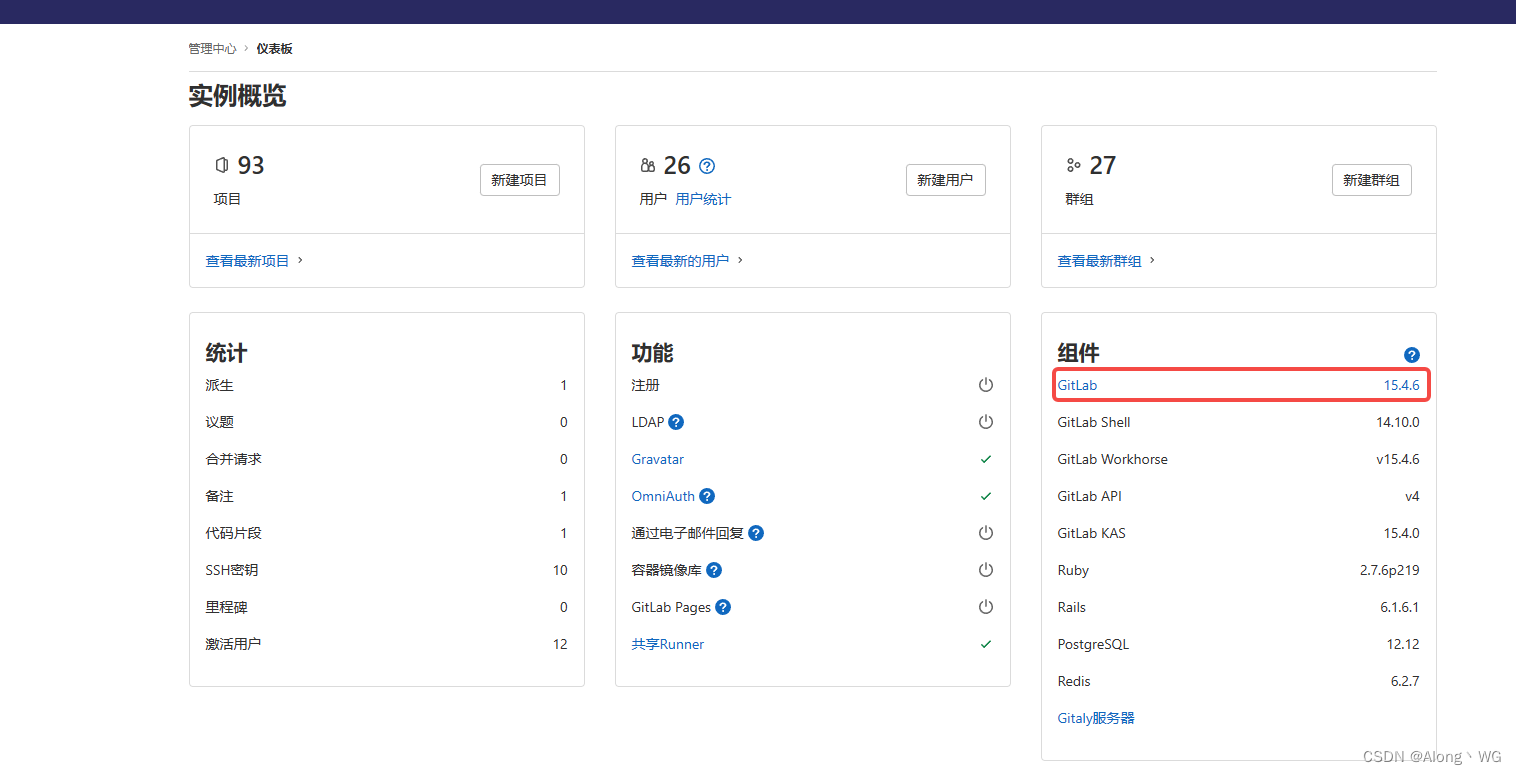
Task: Click the 新建项目 button
Action: 520,180
